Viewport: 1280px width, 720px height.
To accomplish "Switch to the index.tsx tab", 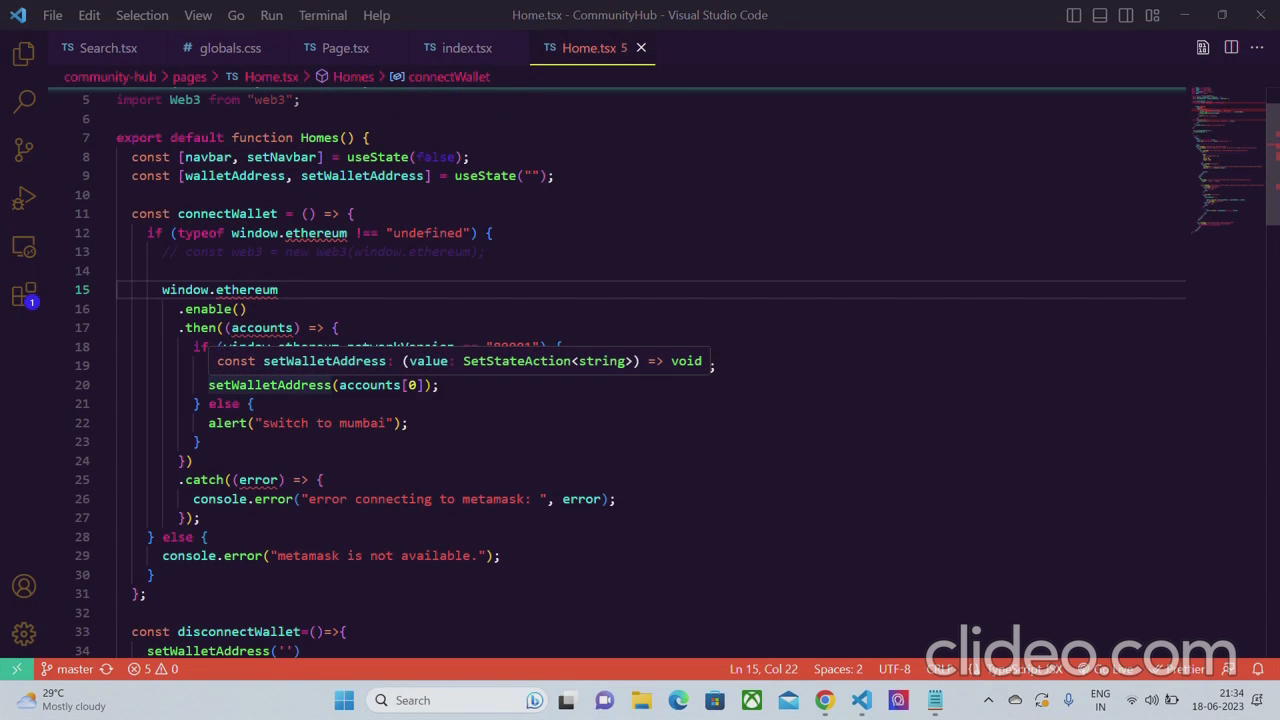I will click(x=466, y=48).
